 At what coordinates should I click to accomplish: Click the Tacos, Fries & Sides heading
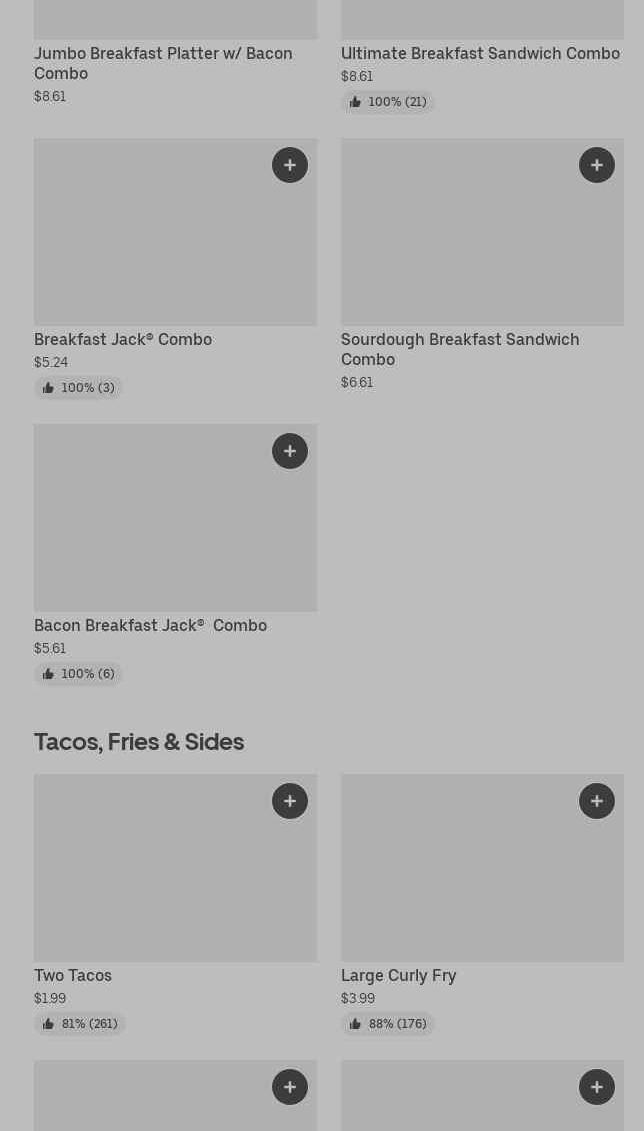pos(139,741)
